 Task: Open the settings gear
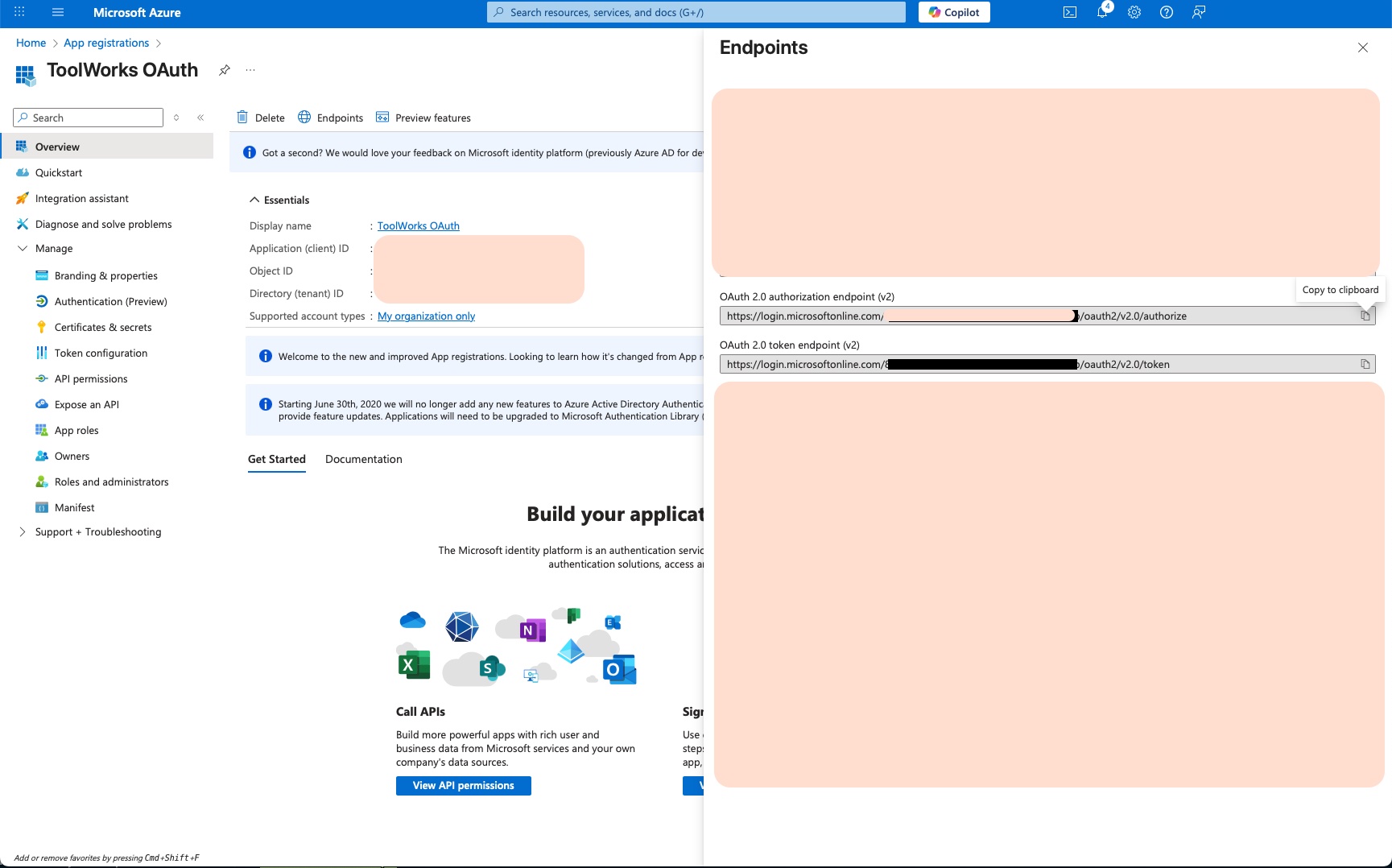(1134, 12)
